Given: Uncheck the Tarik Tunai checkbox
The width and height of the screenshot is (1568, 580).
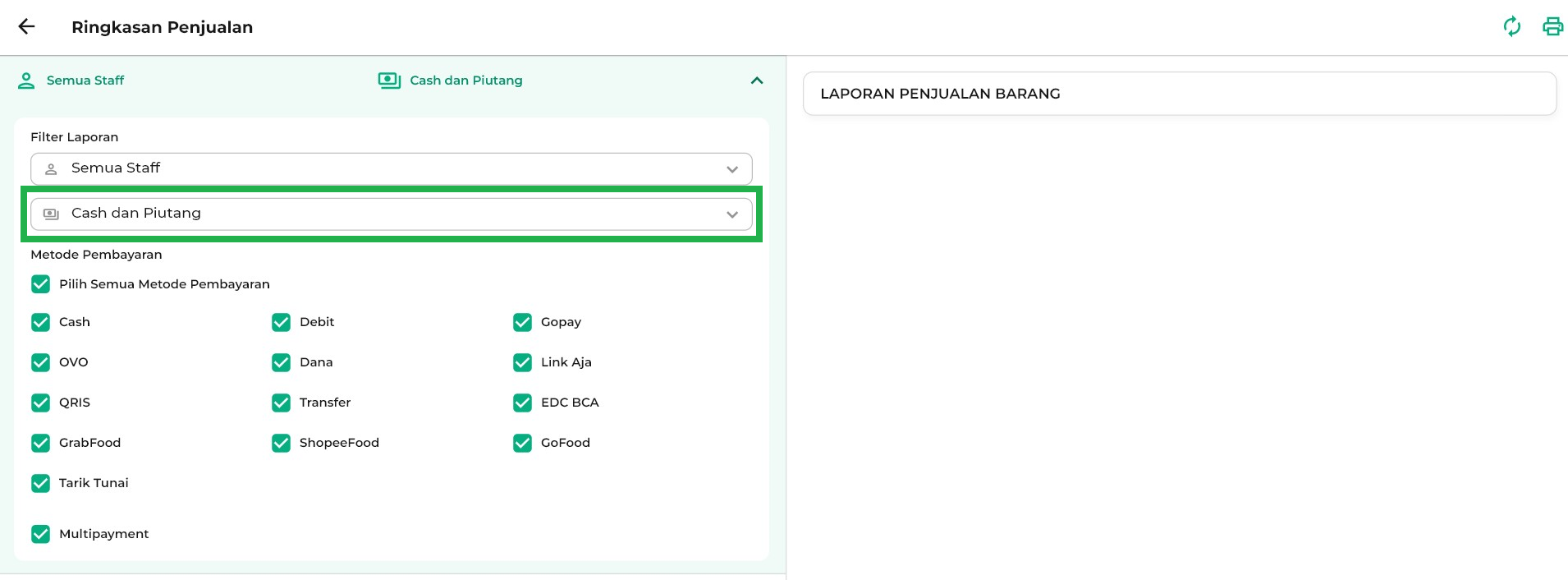Looking at the screenshot, I should click(x=40, y=483).
